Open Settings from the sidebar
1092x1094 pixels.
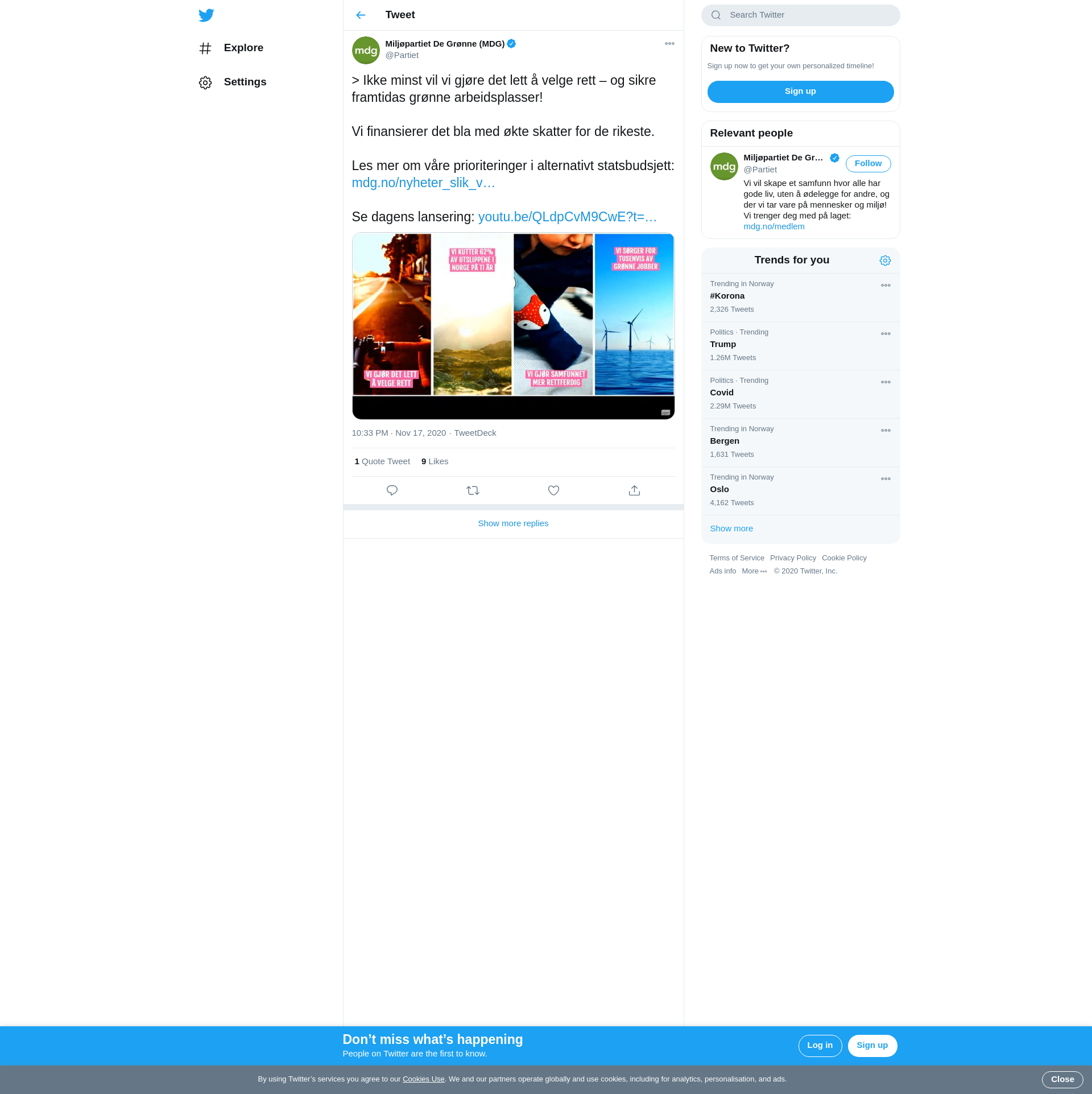(x=233, y=82)
